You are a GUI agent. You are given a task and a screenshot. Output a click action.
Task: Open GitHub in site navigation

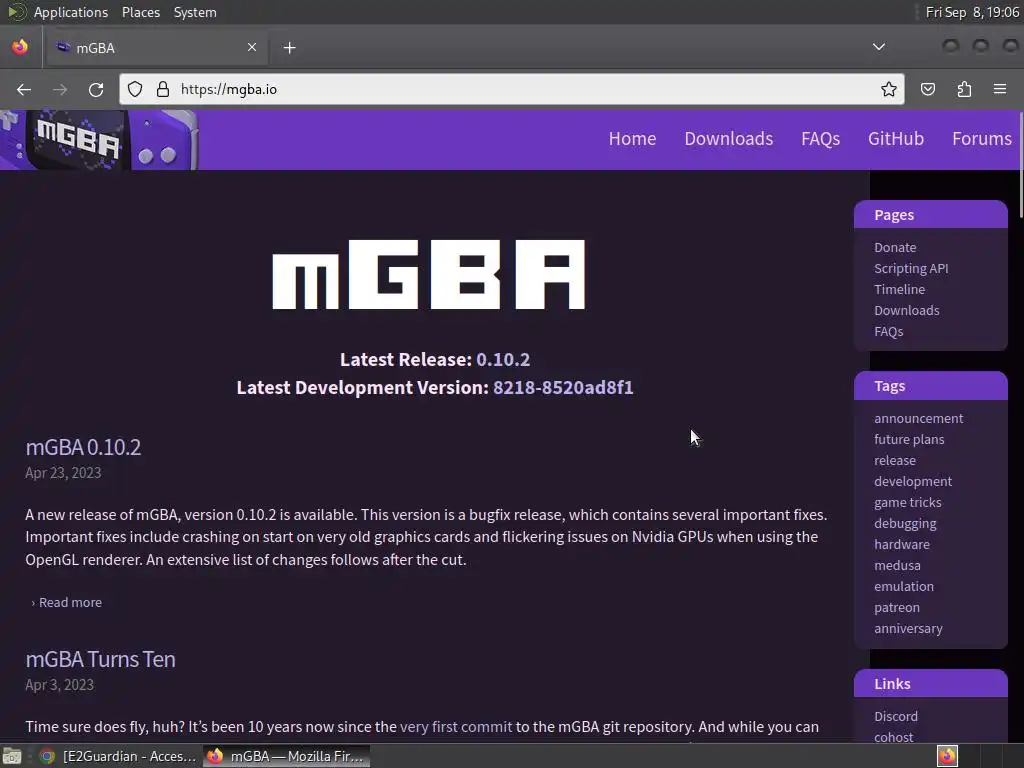point(895,138)
